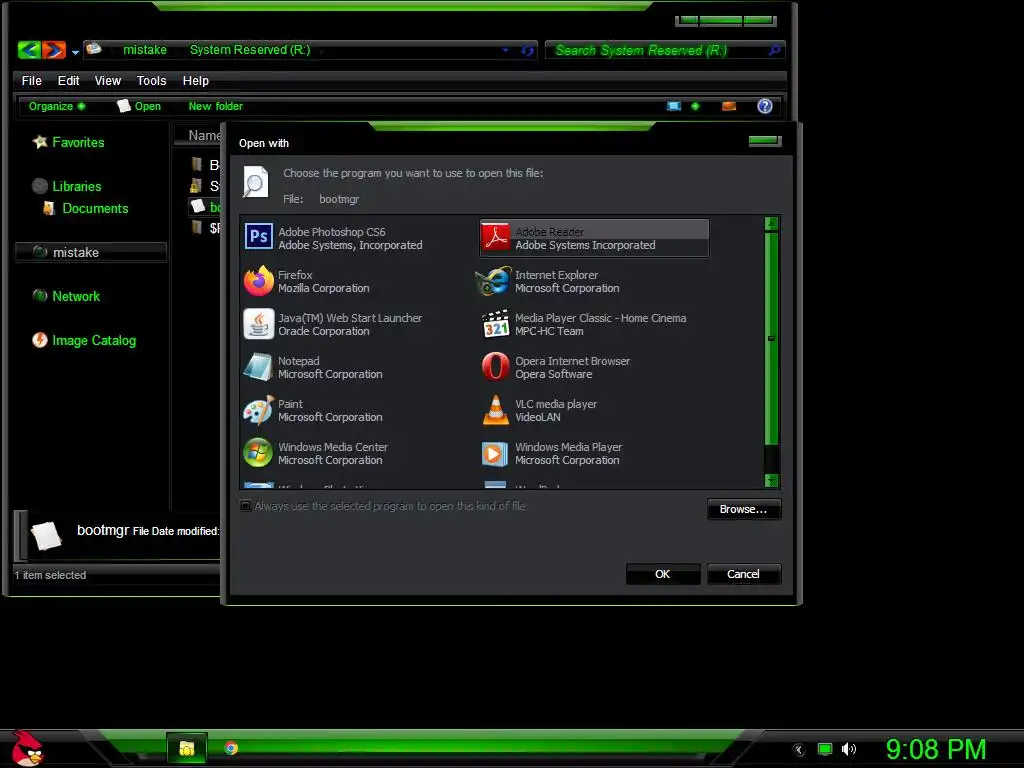
Task: Click network monitor tray icon
Action: [825, 749]
